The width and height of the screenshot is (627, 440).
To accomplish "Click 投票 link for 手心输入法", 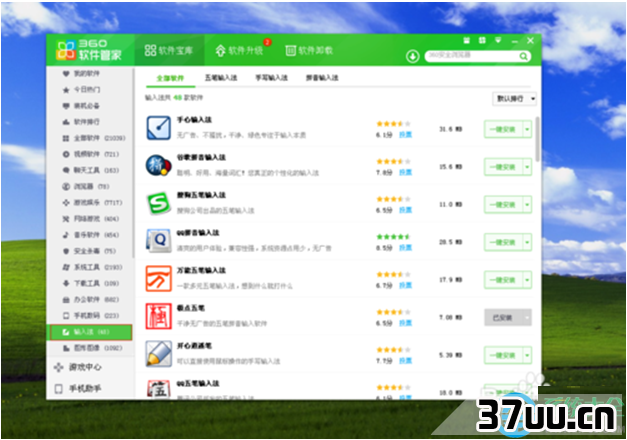I will (405, 135).
